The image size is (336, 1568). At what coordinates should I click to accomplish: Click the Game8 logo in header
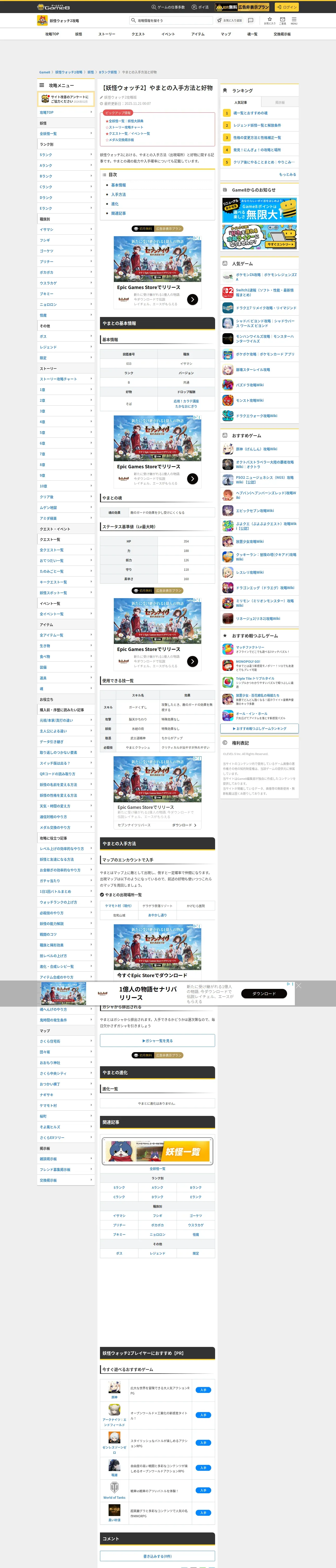(x=54, y=7)
